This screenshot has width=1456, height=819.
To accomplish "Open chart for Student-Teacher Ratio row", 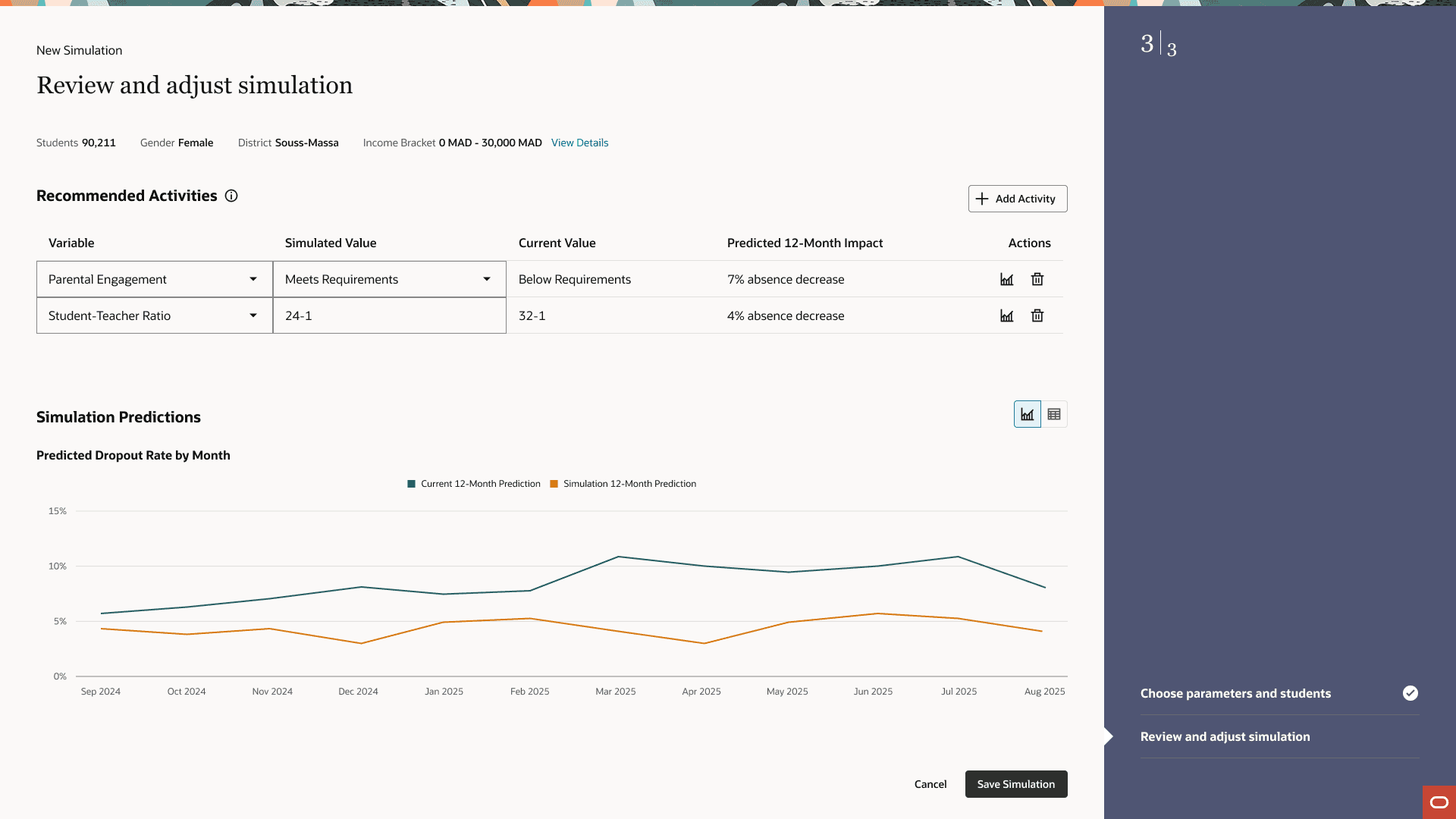I will point(1006,315).
